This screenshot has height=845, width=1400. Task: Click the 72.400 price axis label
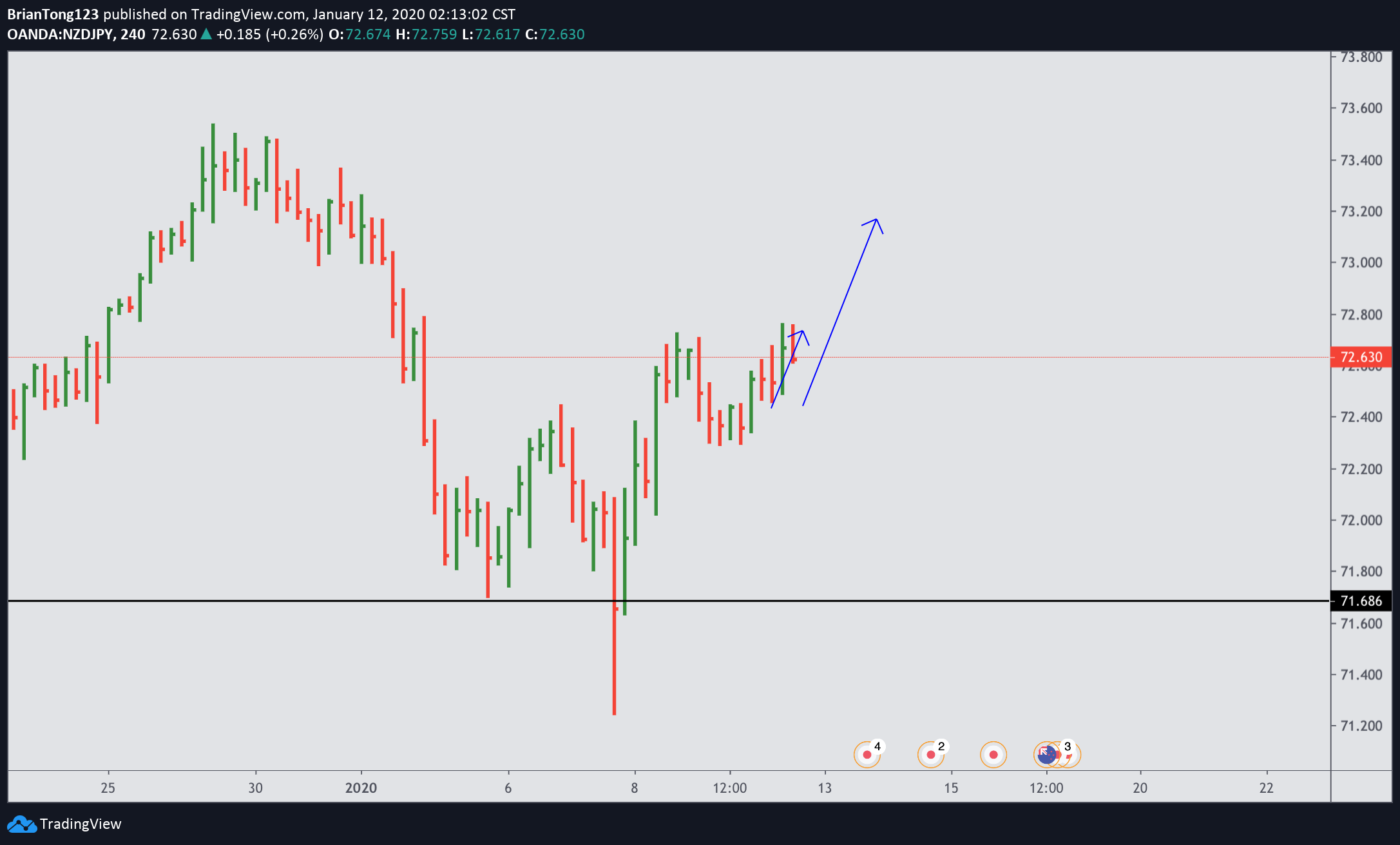[x=1361, y=417]
